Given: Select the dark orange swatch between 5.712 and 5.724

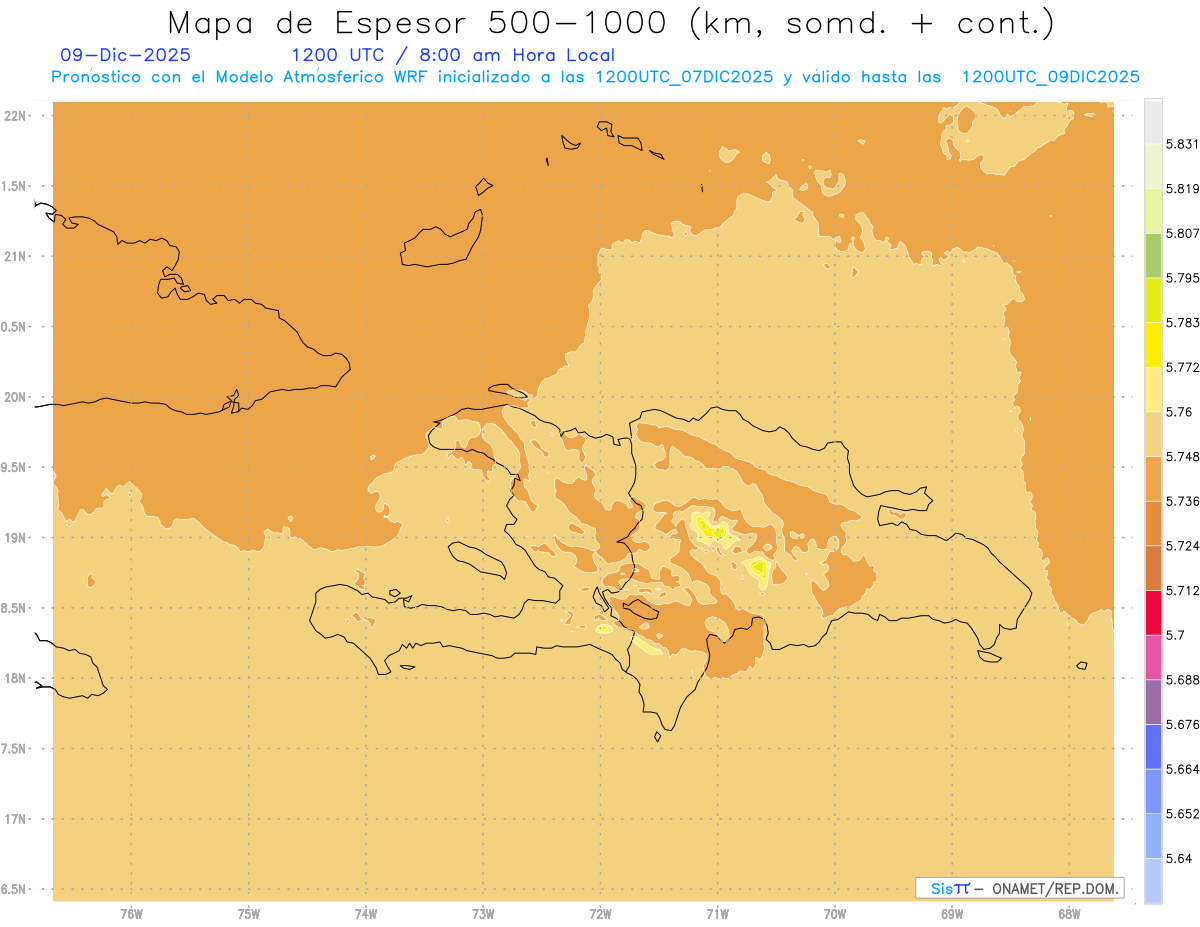Looking at the screenshot, I should click(x=1153, y=568).
